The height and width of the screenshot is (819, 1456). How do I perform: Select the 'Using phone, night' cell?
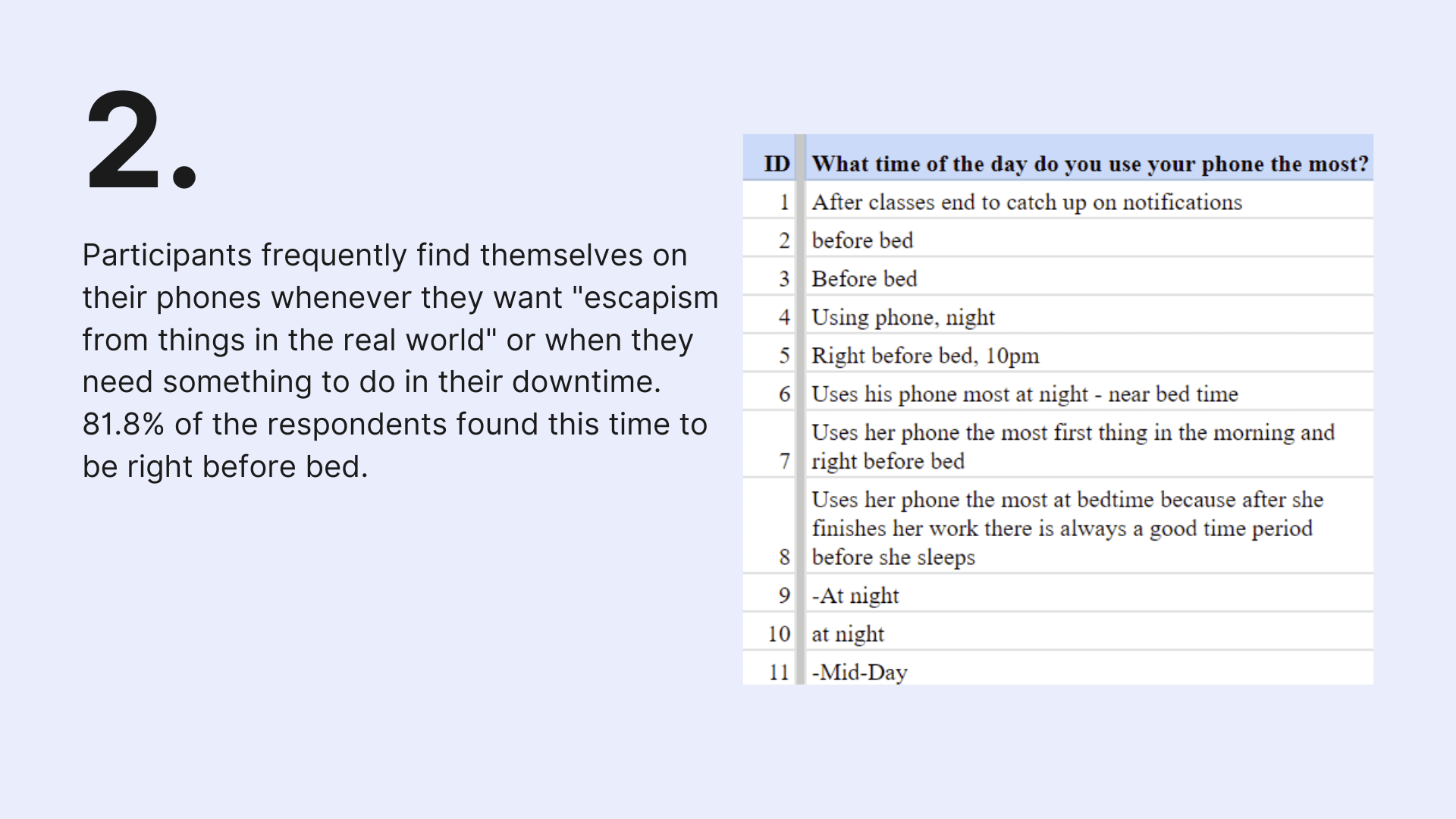point(1090,315)
